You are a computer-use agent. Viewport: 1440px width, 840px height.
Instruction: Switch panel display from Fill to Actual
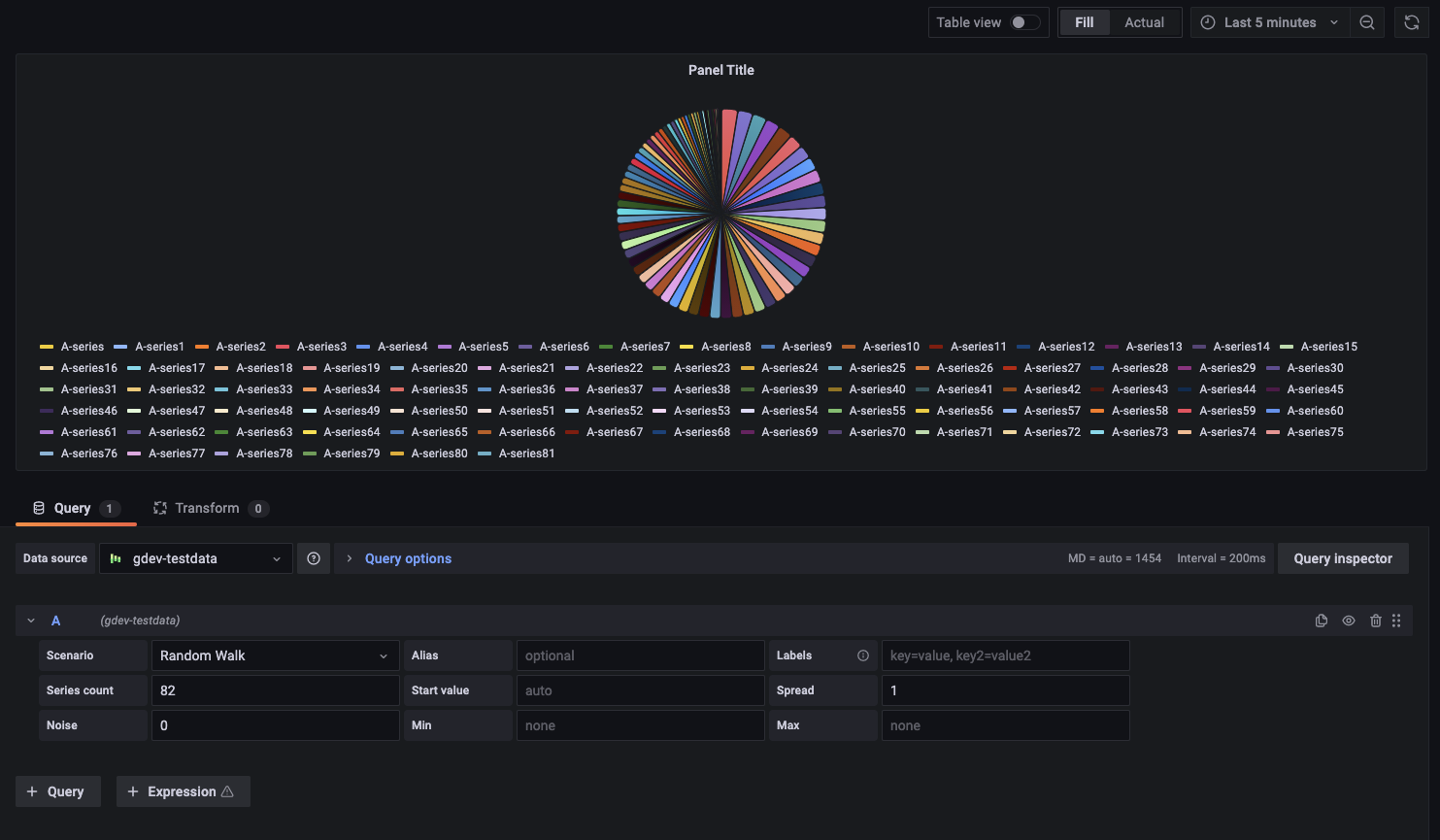tap(1145, 21)
